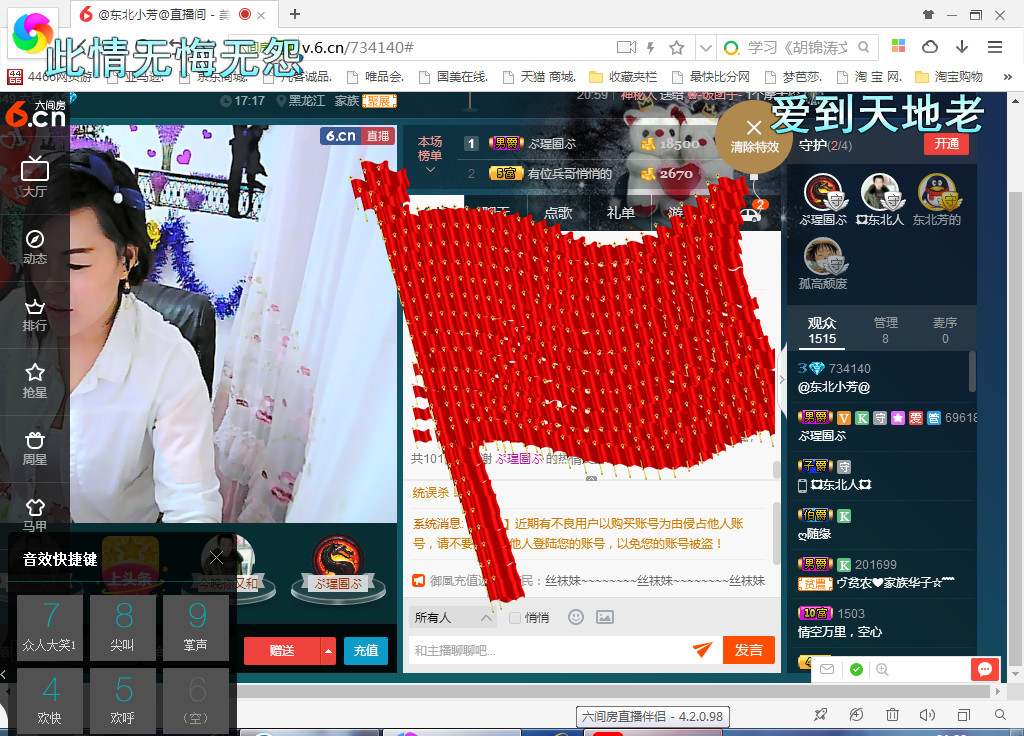Click the green checkmark status icon
The image size is (1024, 736).
[856, 669]
